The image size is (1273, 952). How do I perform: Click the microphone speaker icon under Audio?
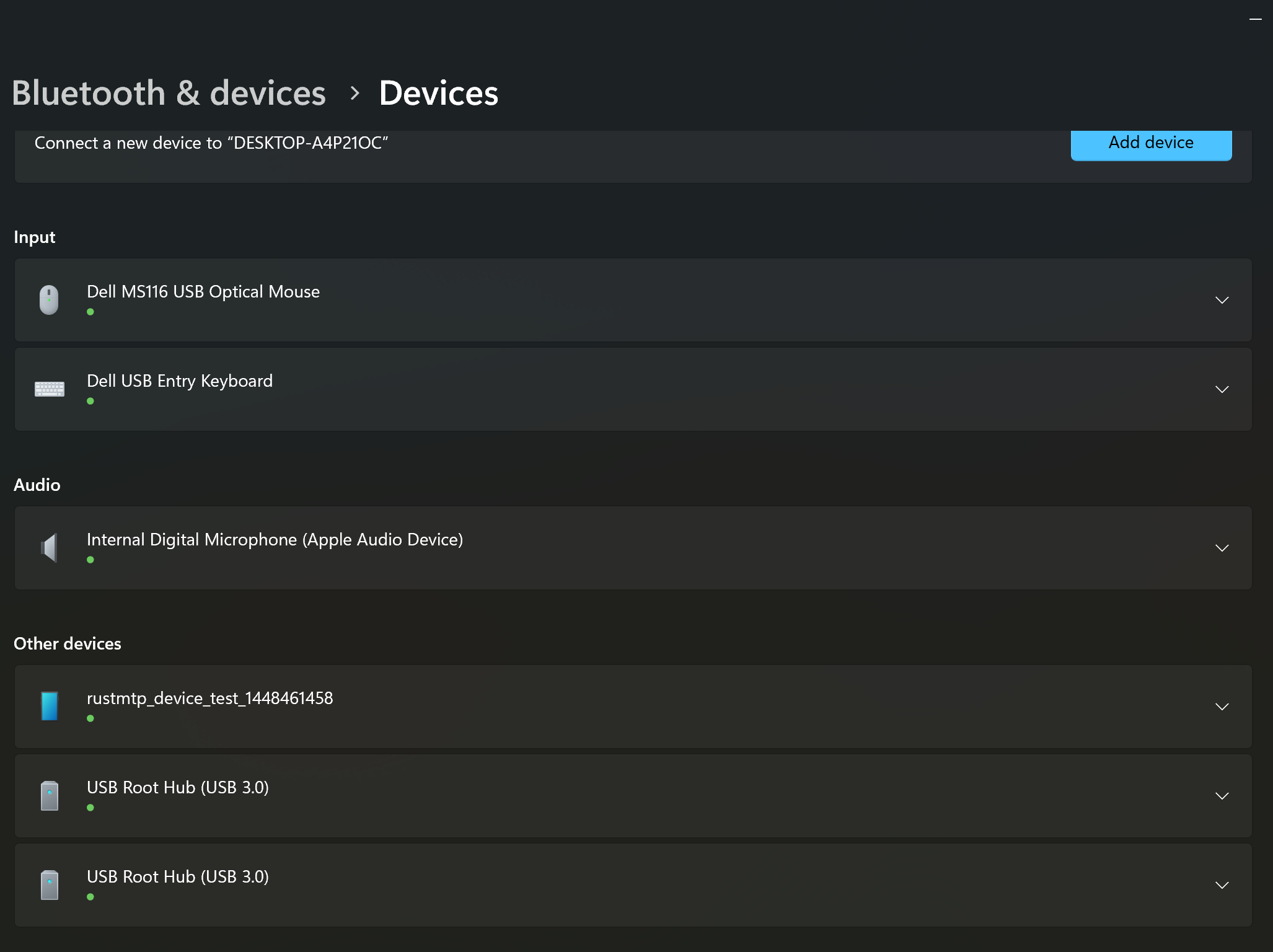pos(50,547)
